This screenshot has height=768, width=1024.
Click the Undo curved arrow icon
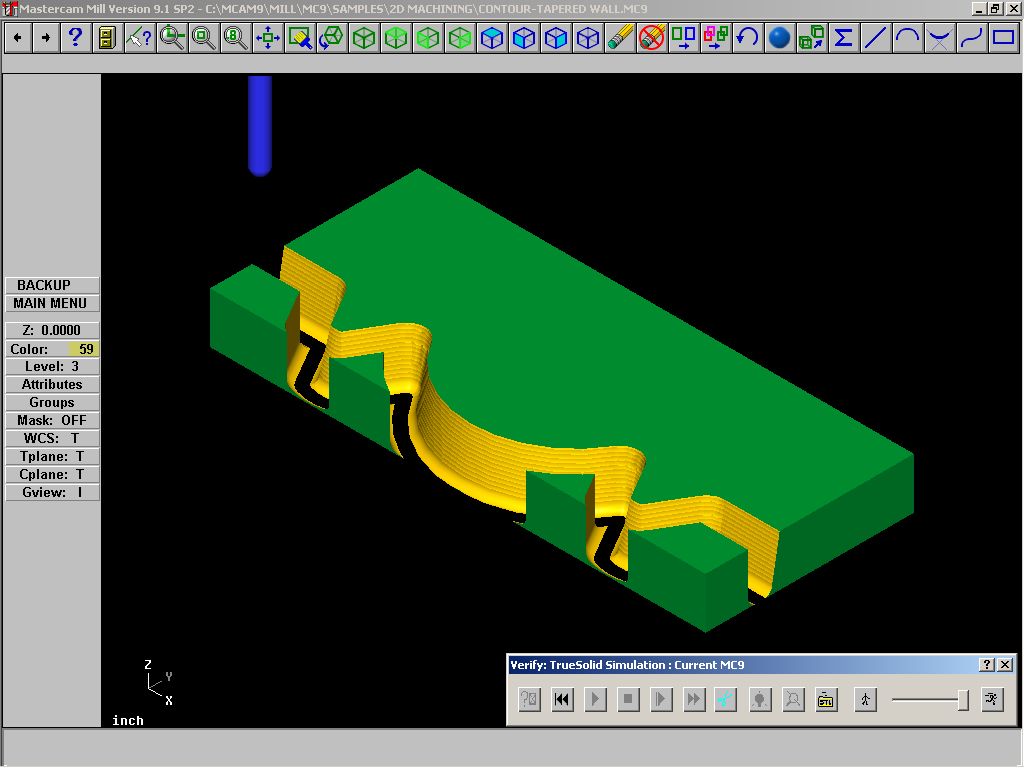pyautogui.click(x=748, y=38)
